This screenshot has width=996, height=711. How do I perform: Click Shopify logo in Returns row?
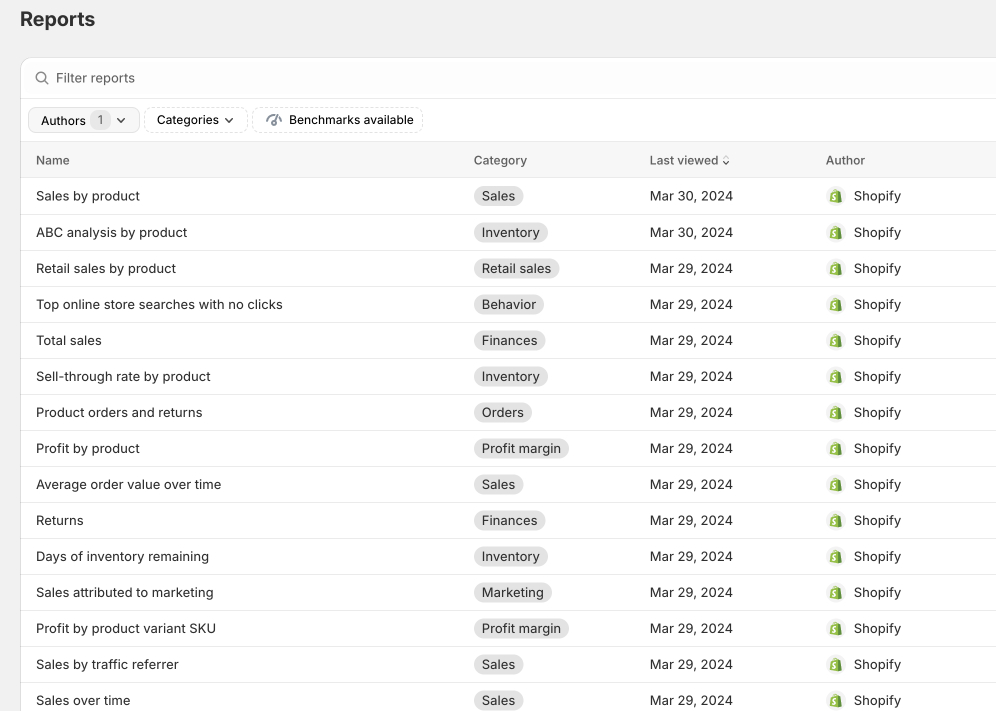click(x=835, y=521)
